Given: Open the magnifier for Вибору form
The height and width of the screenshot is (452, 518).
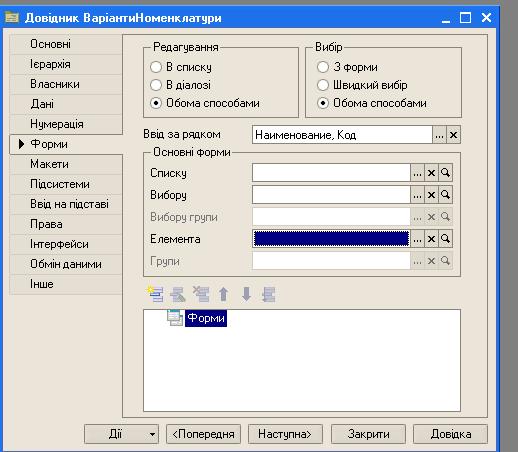Looking at the screenshot, I should (x=445, y=195).
